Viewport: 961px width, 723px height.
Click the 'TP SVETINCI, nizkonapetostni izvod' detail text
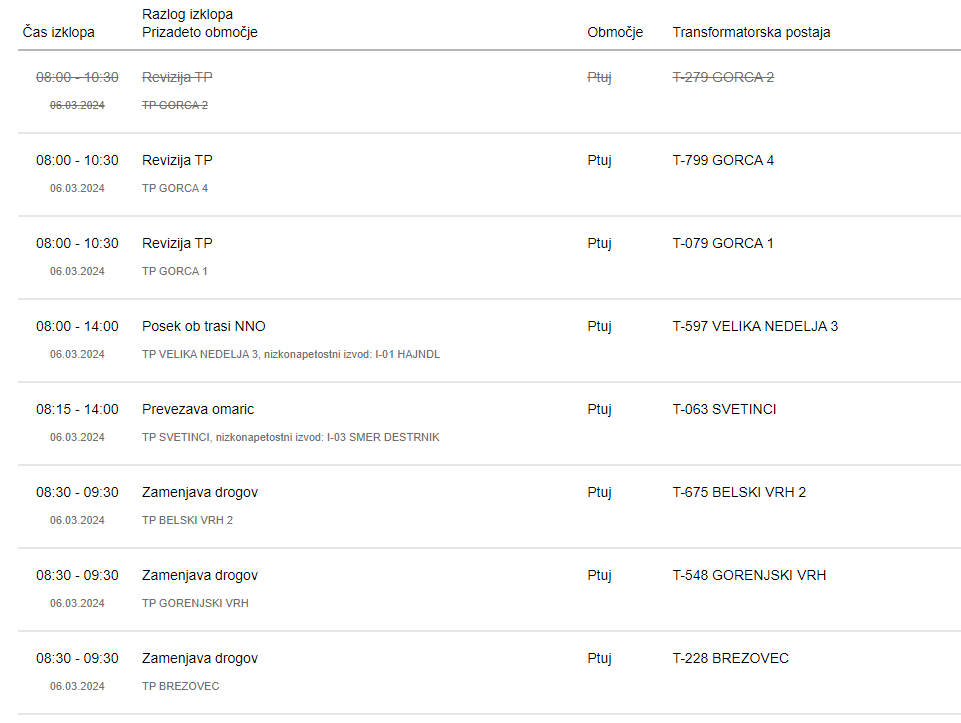[232, 437]
